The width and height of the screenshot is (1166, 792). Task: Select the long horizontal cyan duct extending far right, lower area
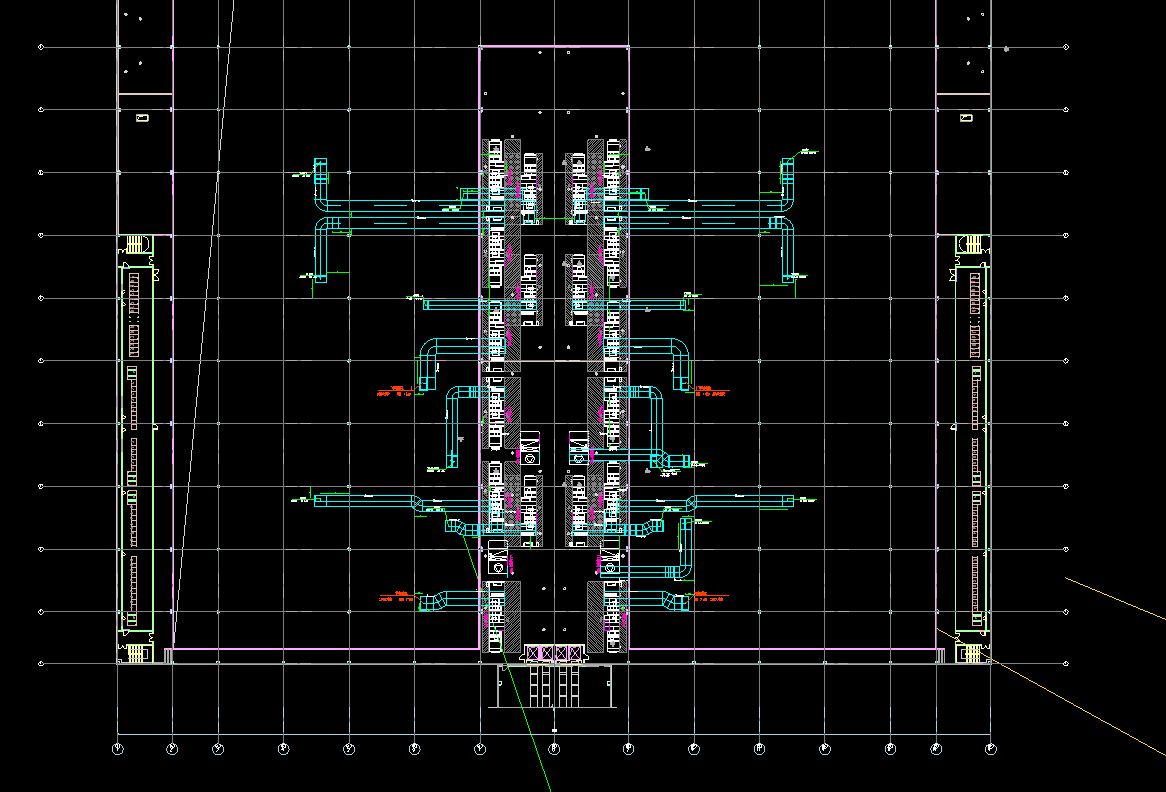coord(744,501)
